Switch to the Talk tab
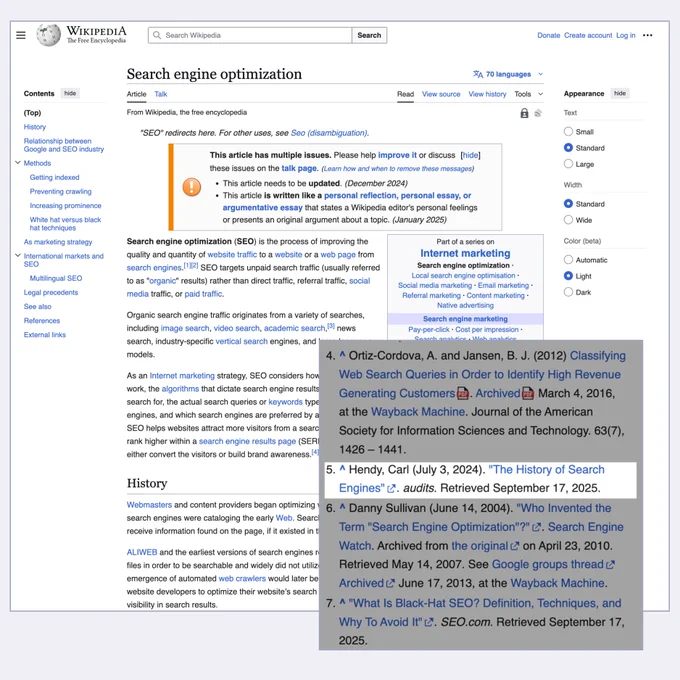680x680 pixels. [160, 94]
